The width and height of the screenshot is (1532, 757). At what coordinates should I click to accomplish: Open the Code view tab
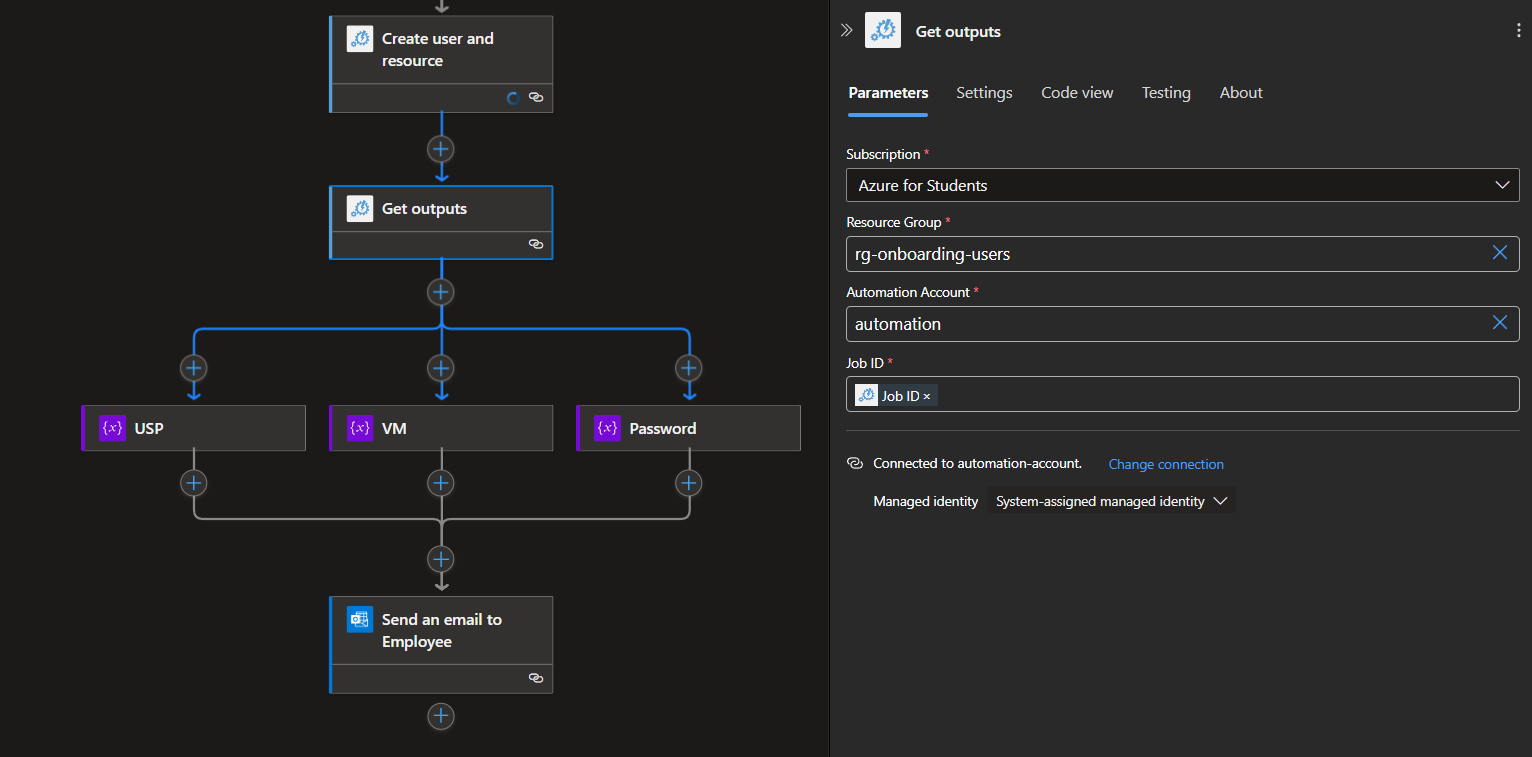pos(1077,93)
